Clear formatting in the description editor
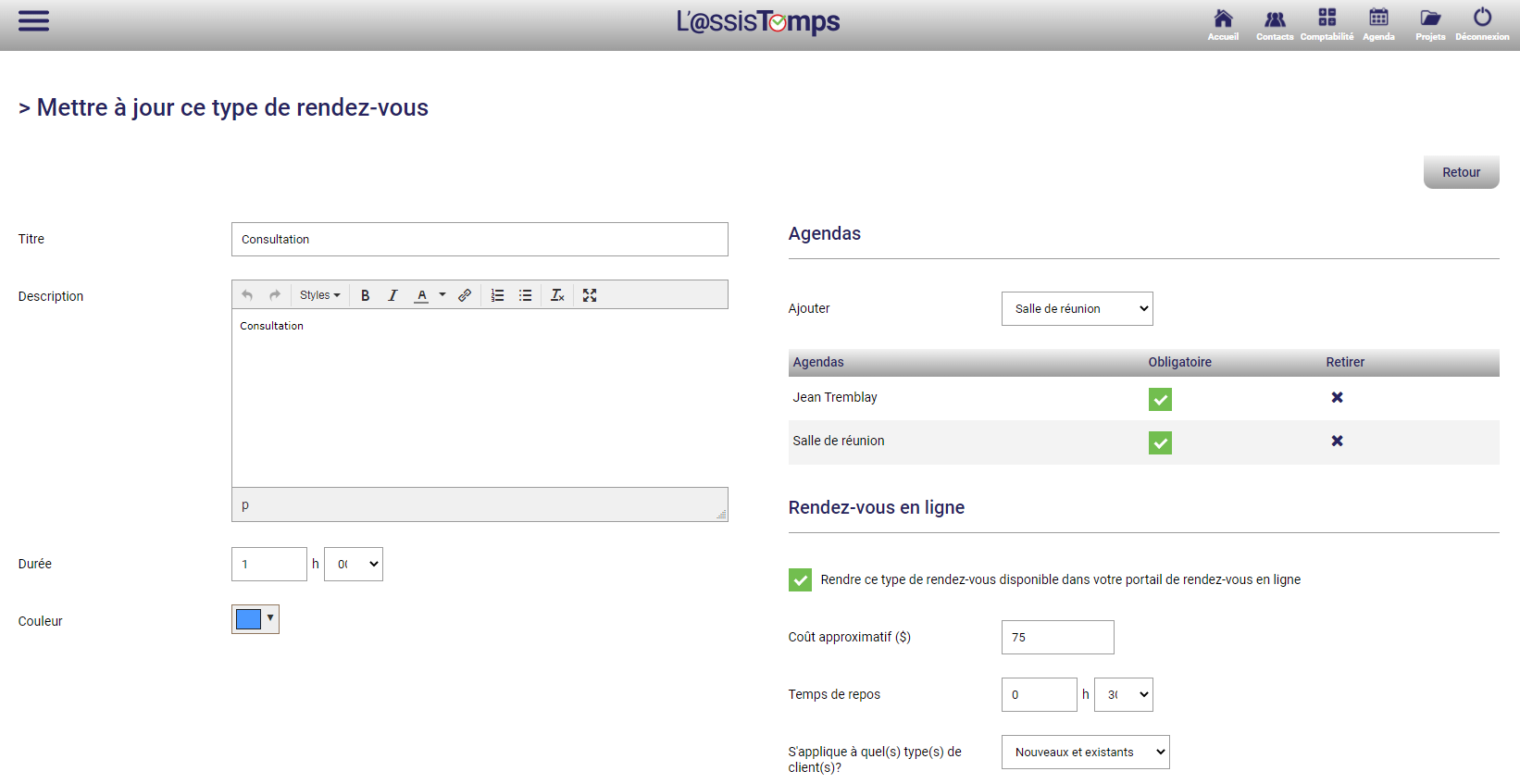 pyautogui.click(x=557, y=295)
